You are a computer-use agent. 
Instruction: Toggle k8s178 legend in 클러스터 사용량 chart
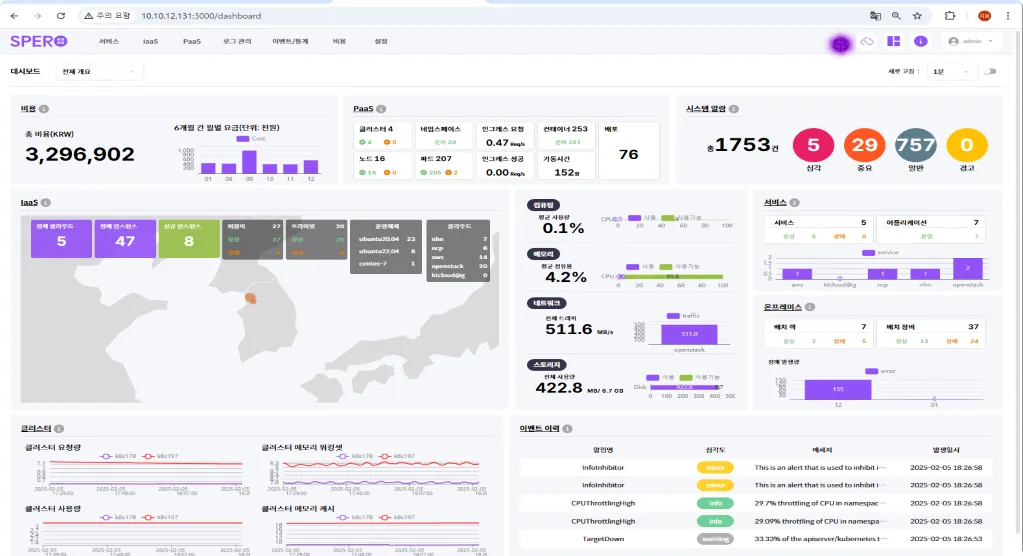click(x=118, y=517)
